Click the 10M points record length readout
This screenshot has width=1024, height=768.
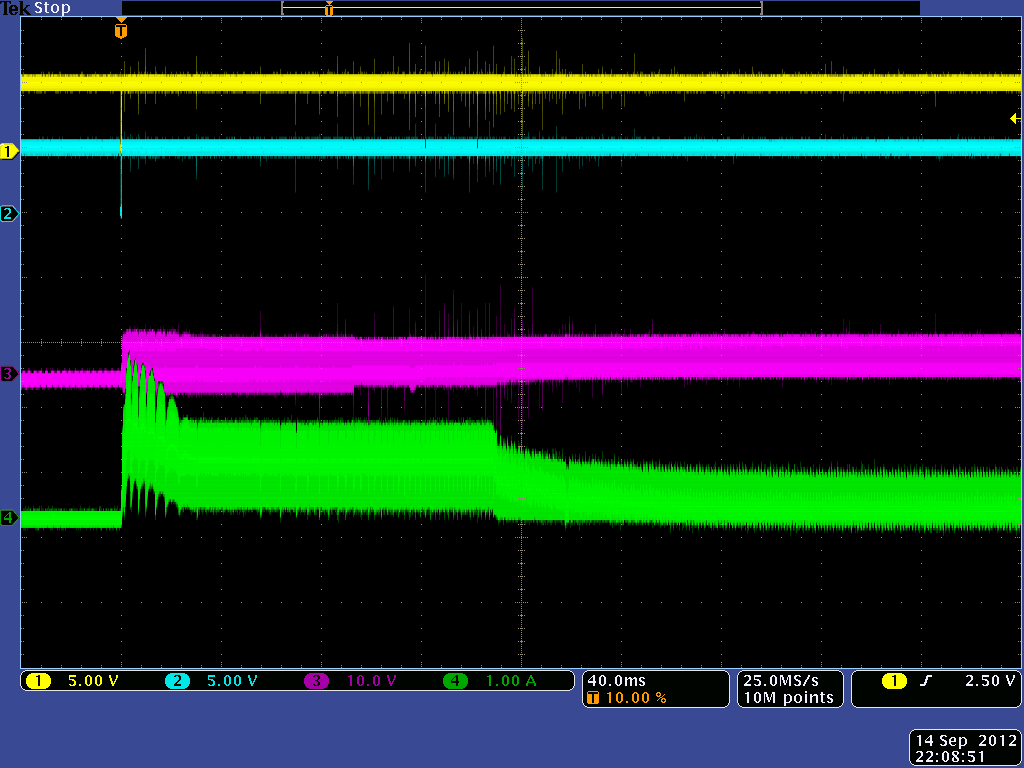point(789,698)
